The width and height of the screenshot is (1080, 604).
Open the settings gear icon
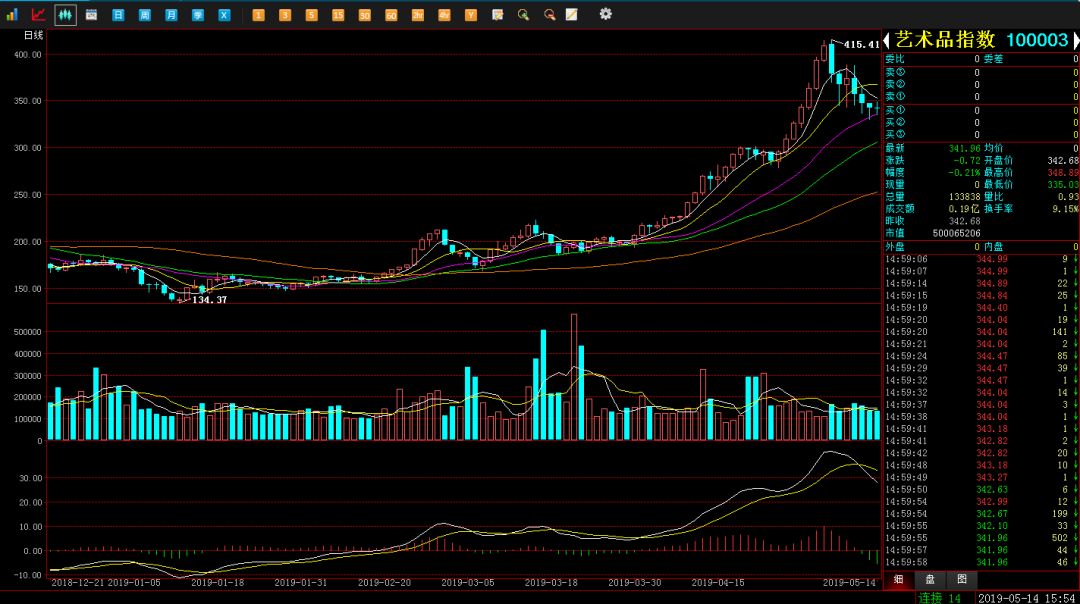[605, 14]
